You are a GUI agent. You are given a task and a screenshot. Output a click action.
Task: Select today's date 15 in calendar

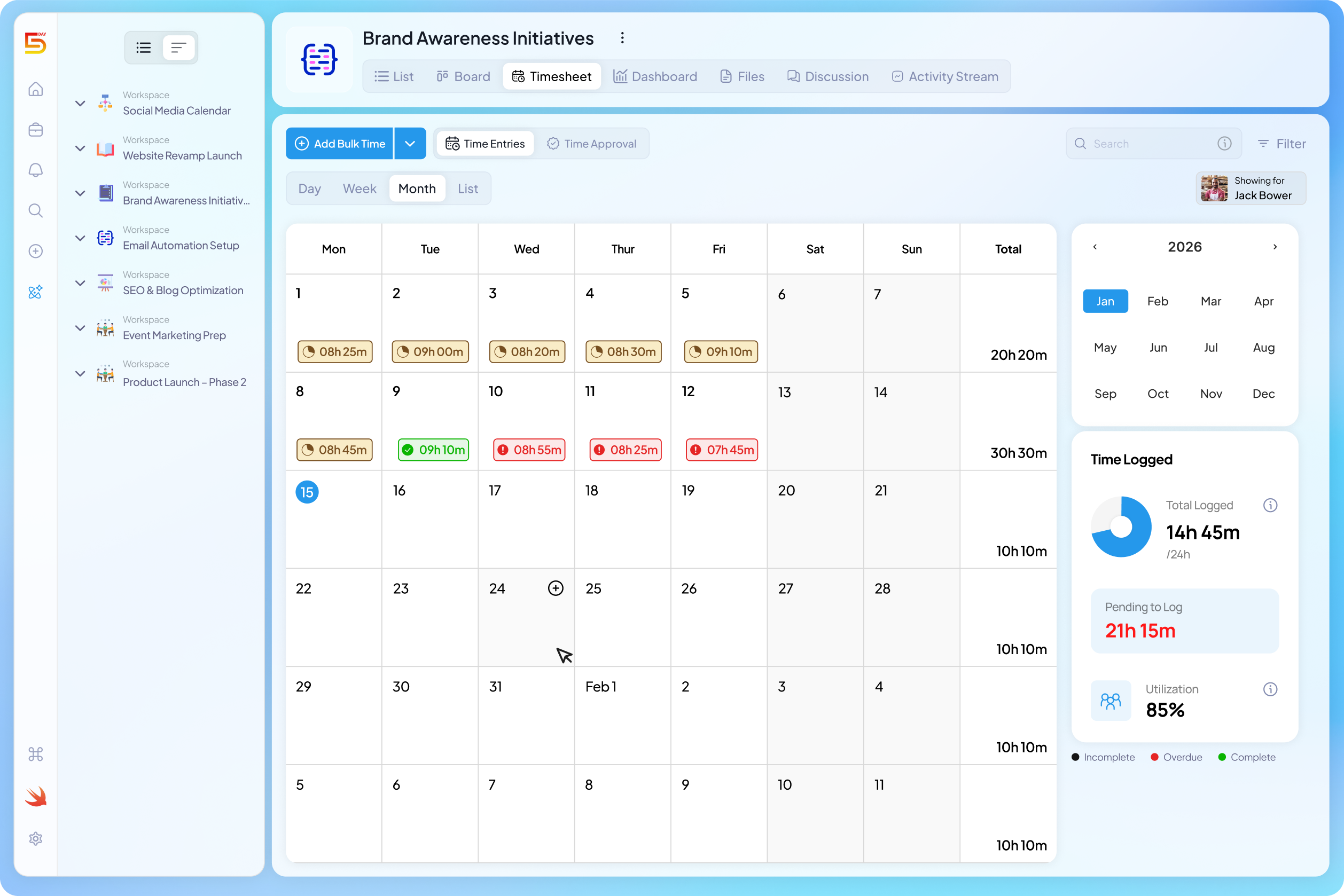click(x=307, y=492)
